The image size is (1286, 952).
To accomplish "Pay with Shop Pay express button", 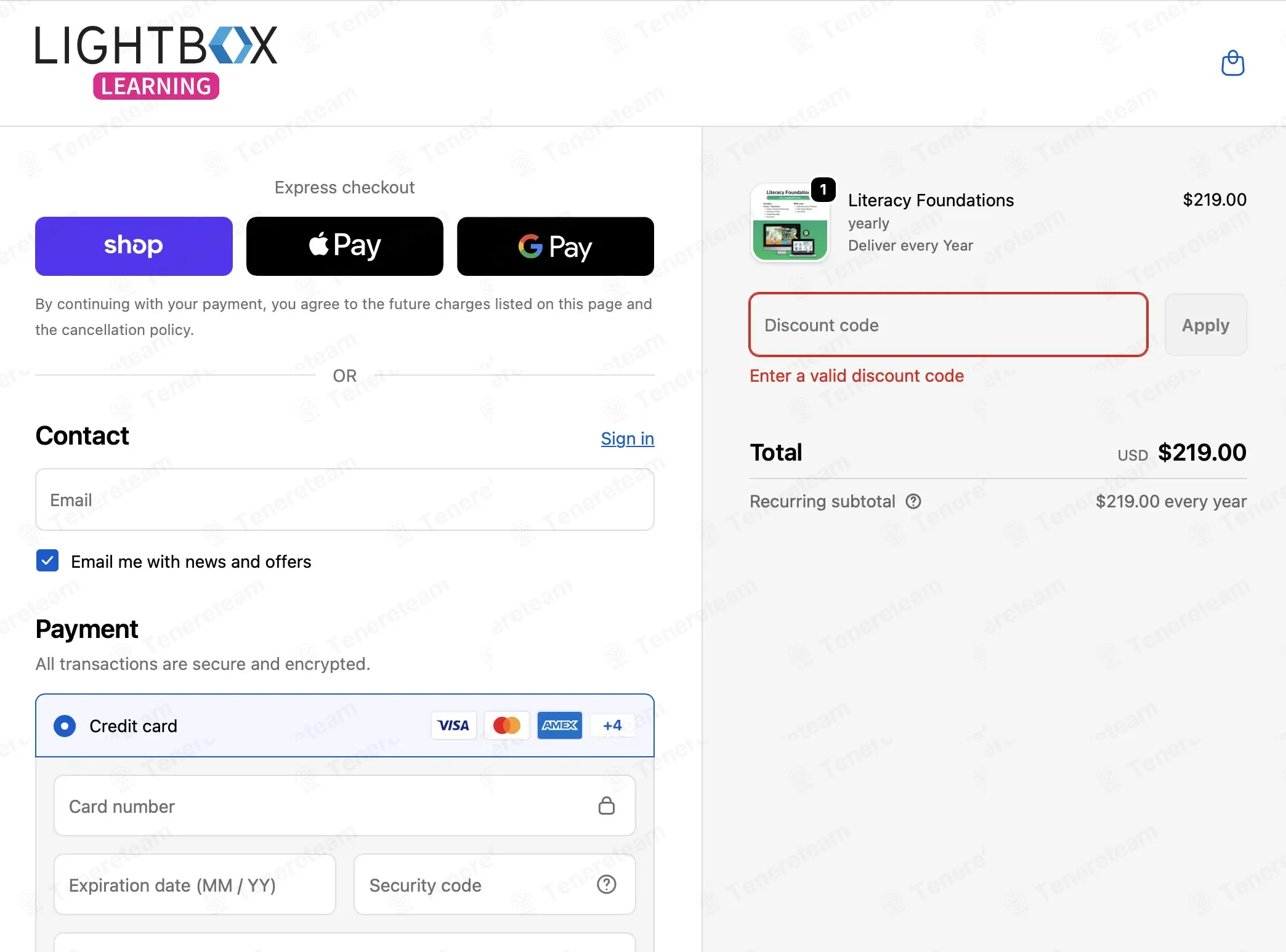I will [x=134, y=246].
